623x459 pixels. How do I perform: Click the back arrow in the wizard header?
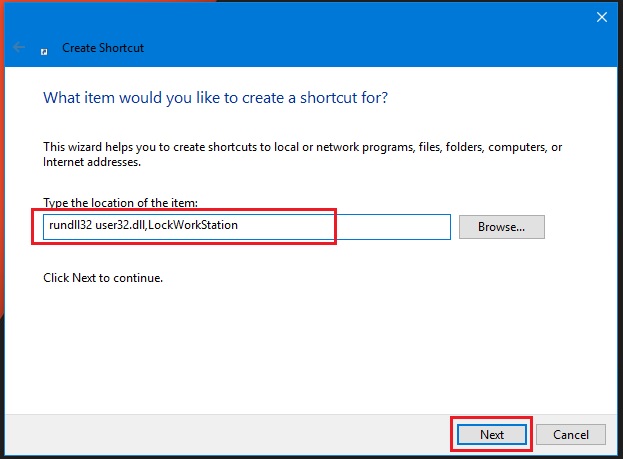[18, 47]
